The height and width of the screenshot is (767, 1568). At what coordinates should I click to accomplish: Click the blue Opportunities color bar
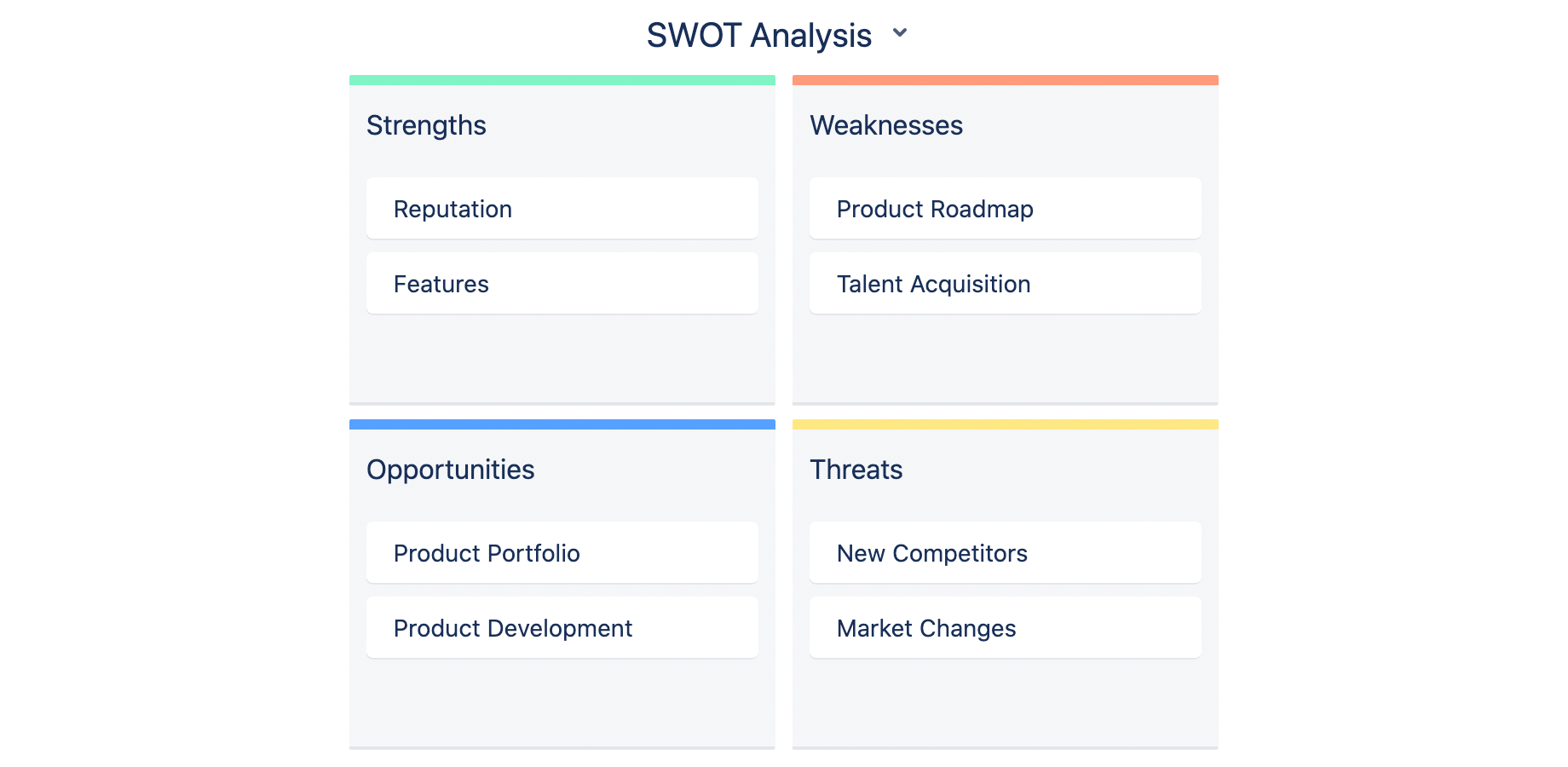562,424
